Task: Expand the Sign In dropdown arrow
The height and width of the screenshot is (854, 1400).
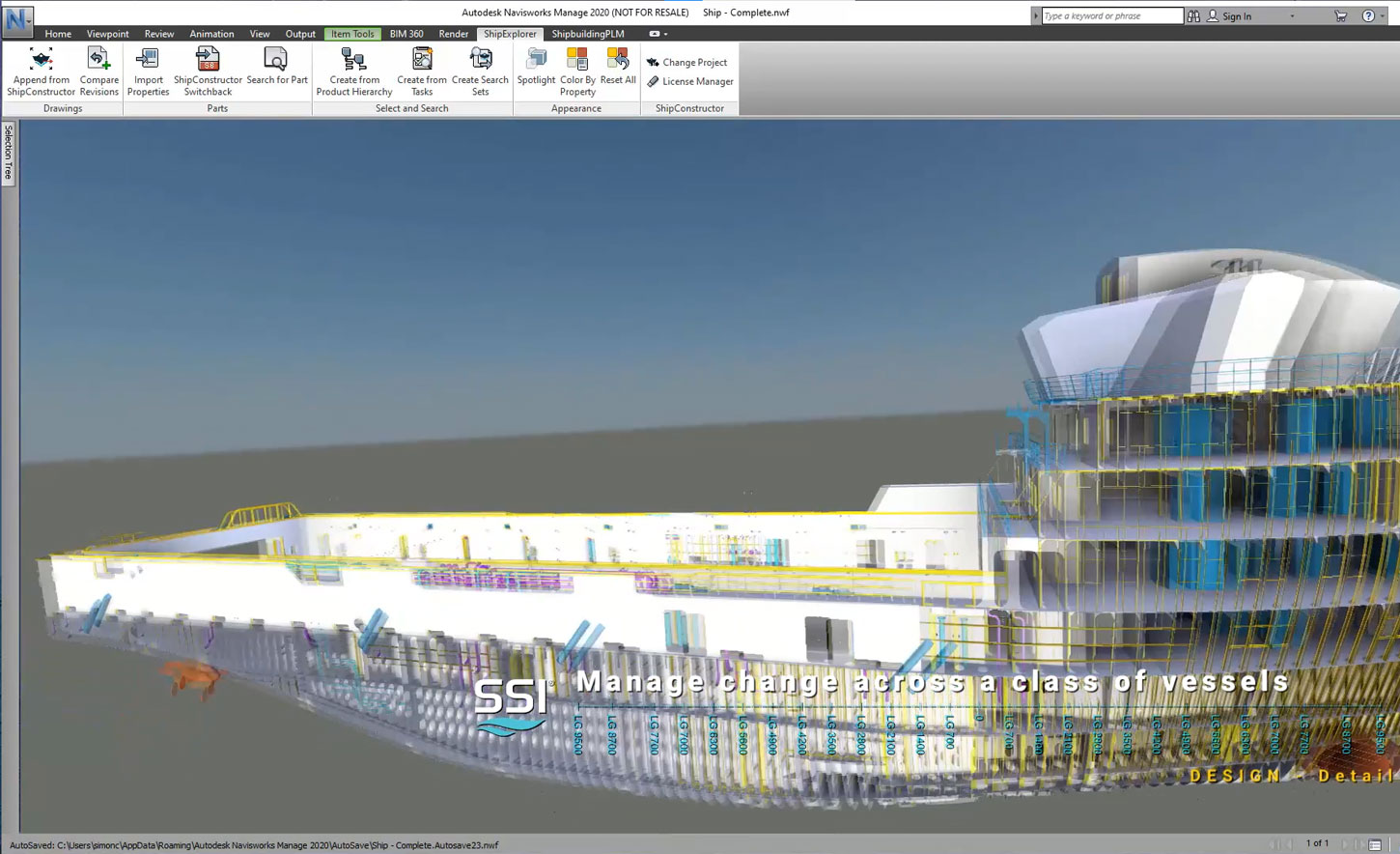Action: 1292,16
